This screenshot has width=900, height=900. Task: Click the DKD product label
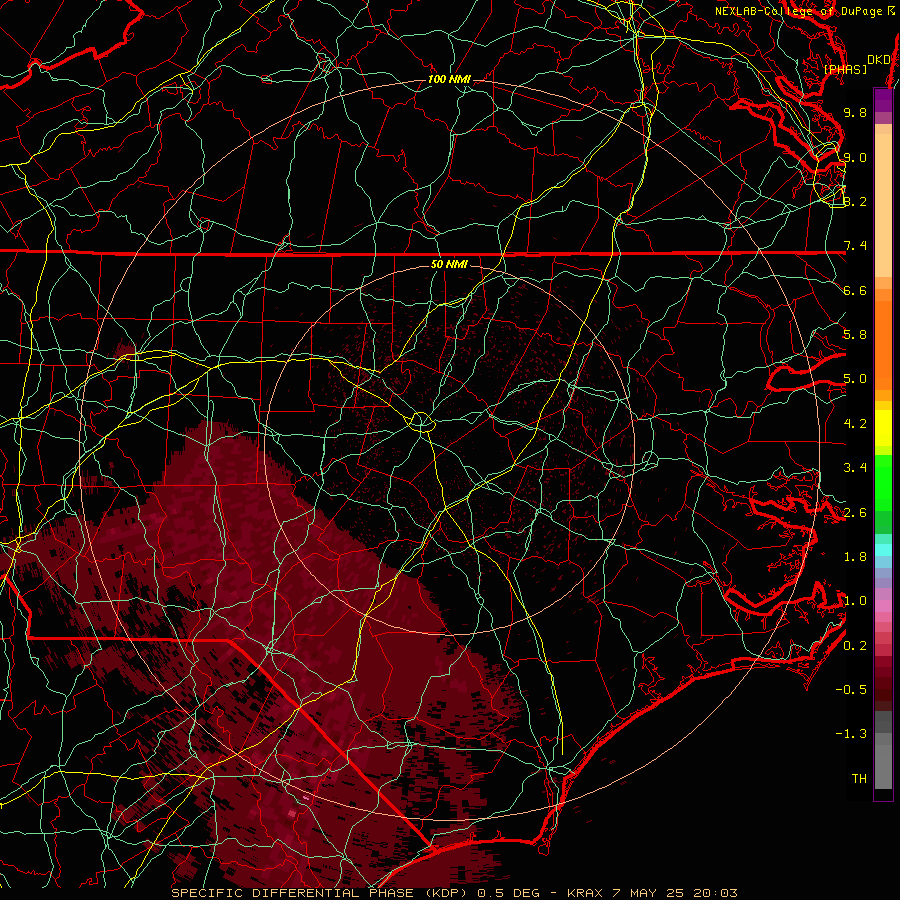coord(878,59)
